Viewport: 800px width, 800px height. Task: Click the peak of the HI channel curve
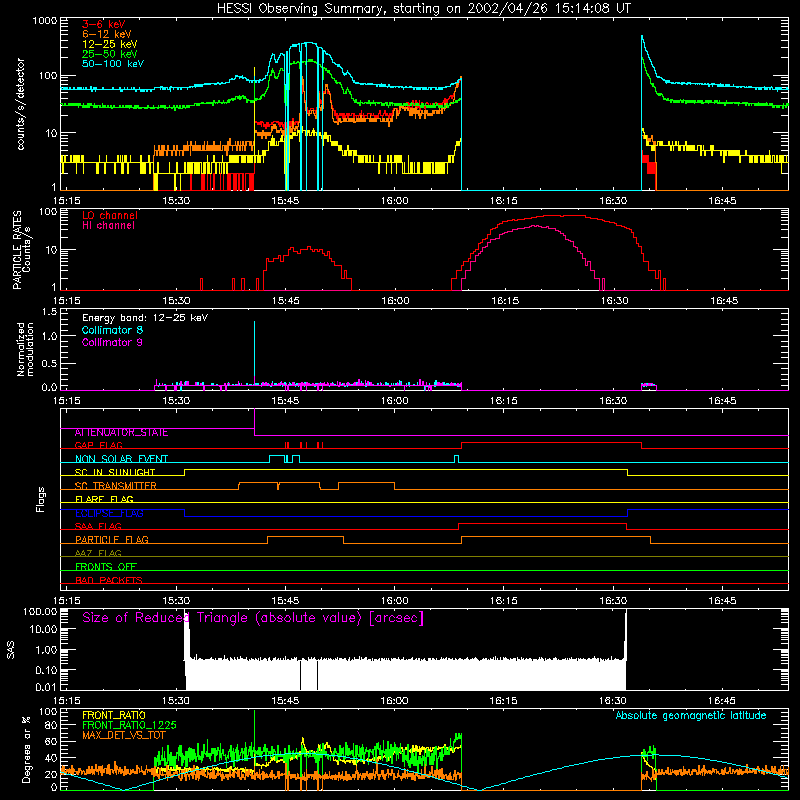536,226
